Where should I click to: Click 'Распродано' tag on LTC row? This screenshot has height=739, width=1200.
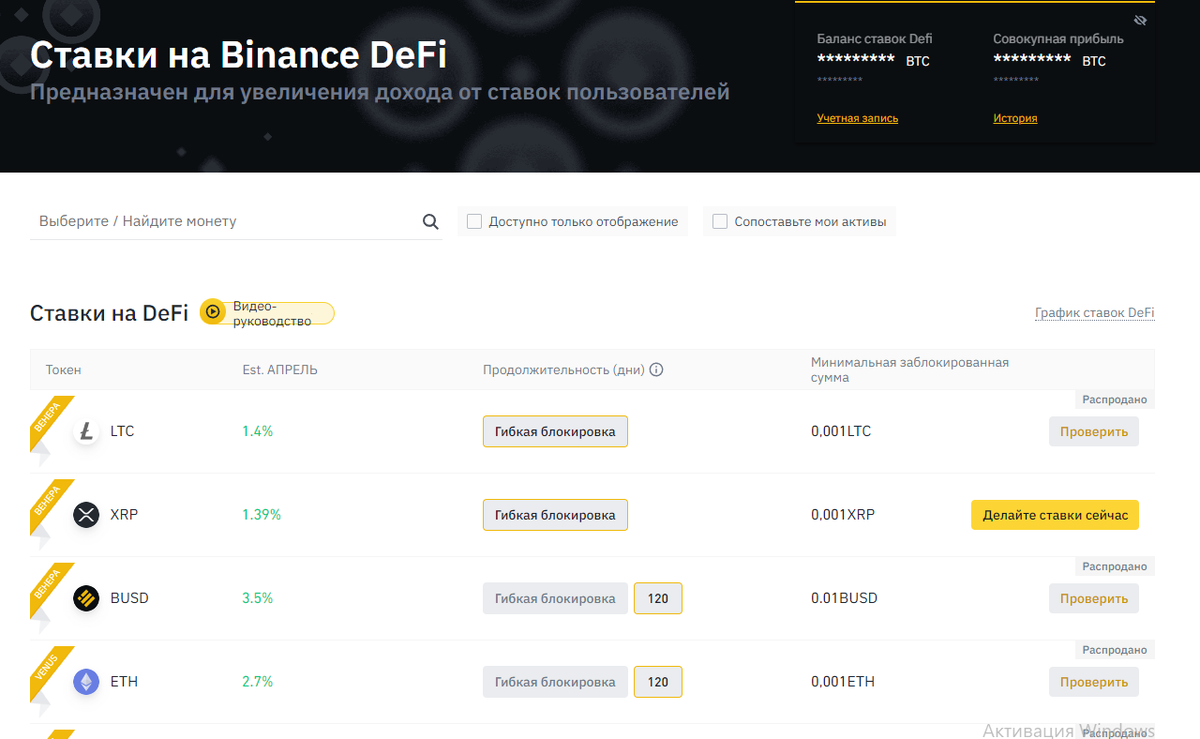[1114, 399]
